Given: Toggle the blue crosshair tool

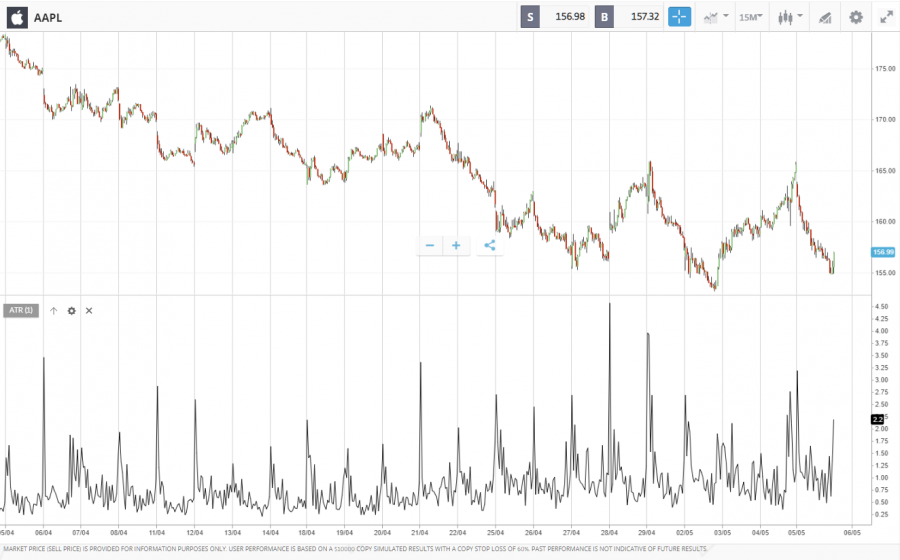Looking at the screenshot, I should [679, 17].
